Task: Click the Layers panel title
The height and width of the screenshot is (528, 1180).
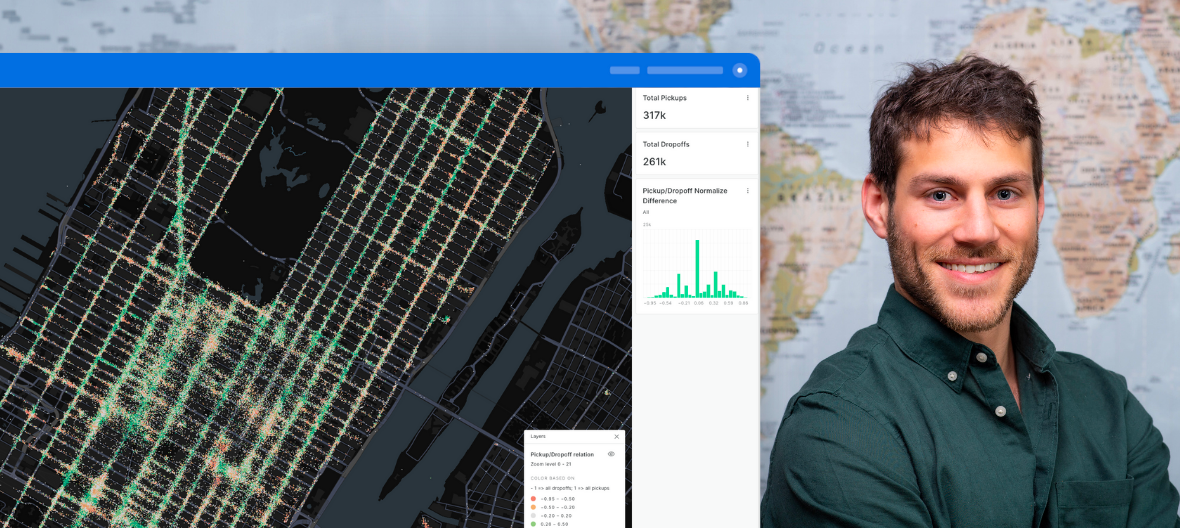Action: tap(538, 436)
